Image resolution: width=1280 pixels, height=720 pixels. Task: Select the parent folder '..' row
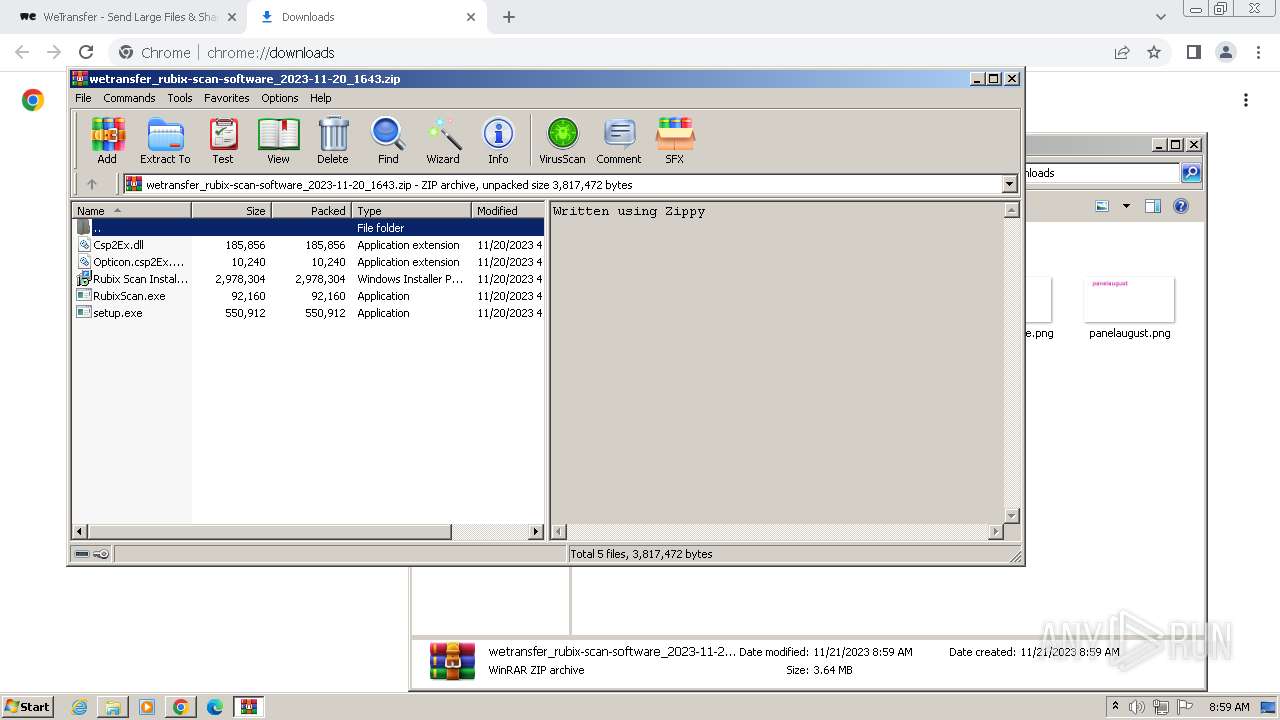[309, 228]
